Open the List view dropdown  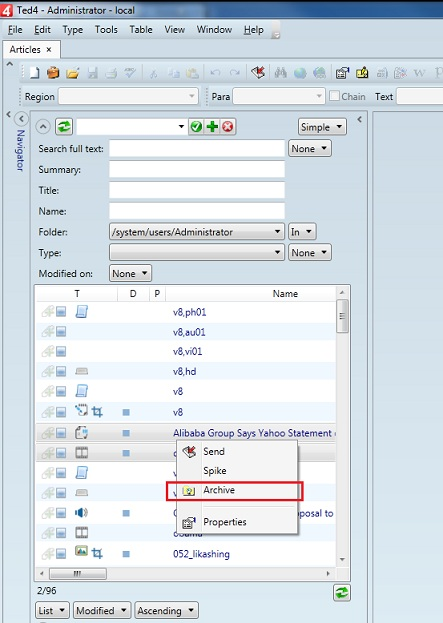pos(52,610)
